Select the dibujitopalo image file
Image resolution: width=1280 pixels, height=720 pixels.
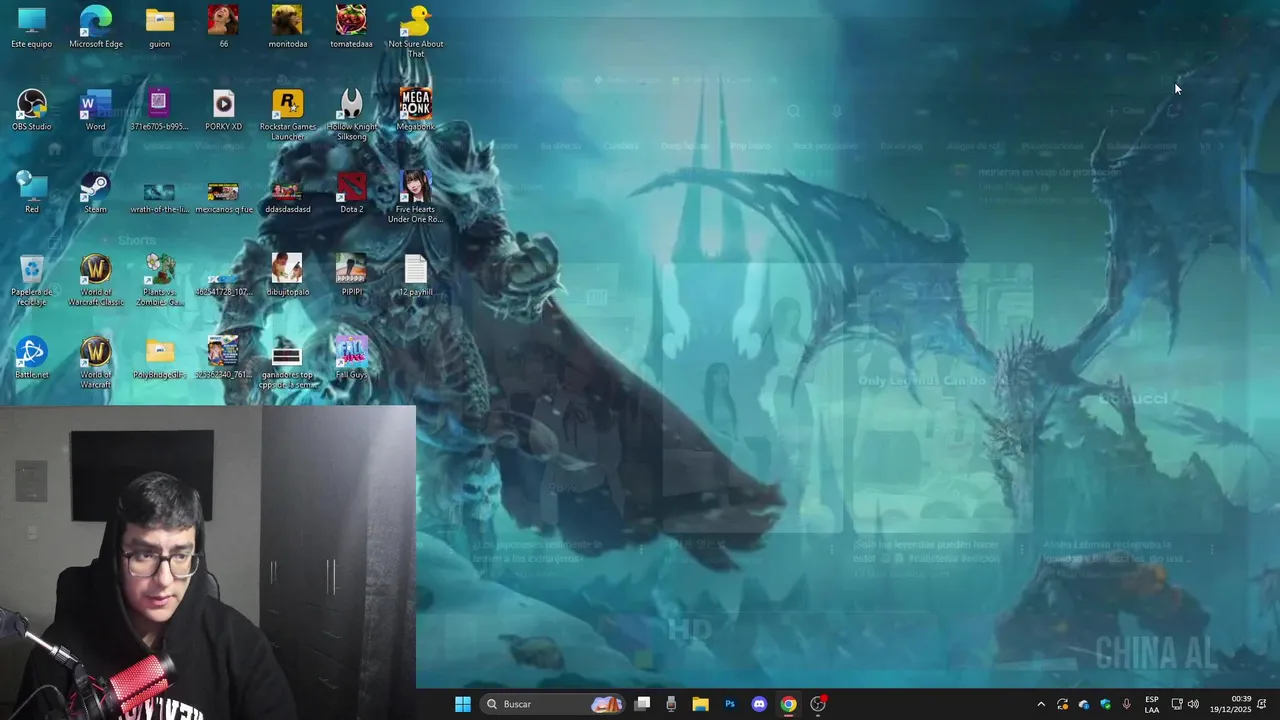pos(288,275)
